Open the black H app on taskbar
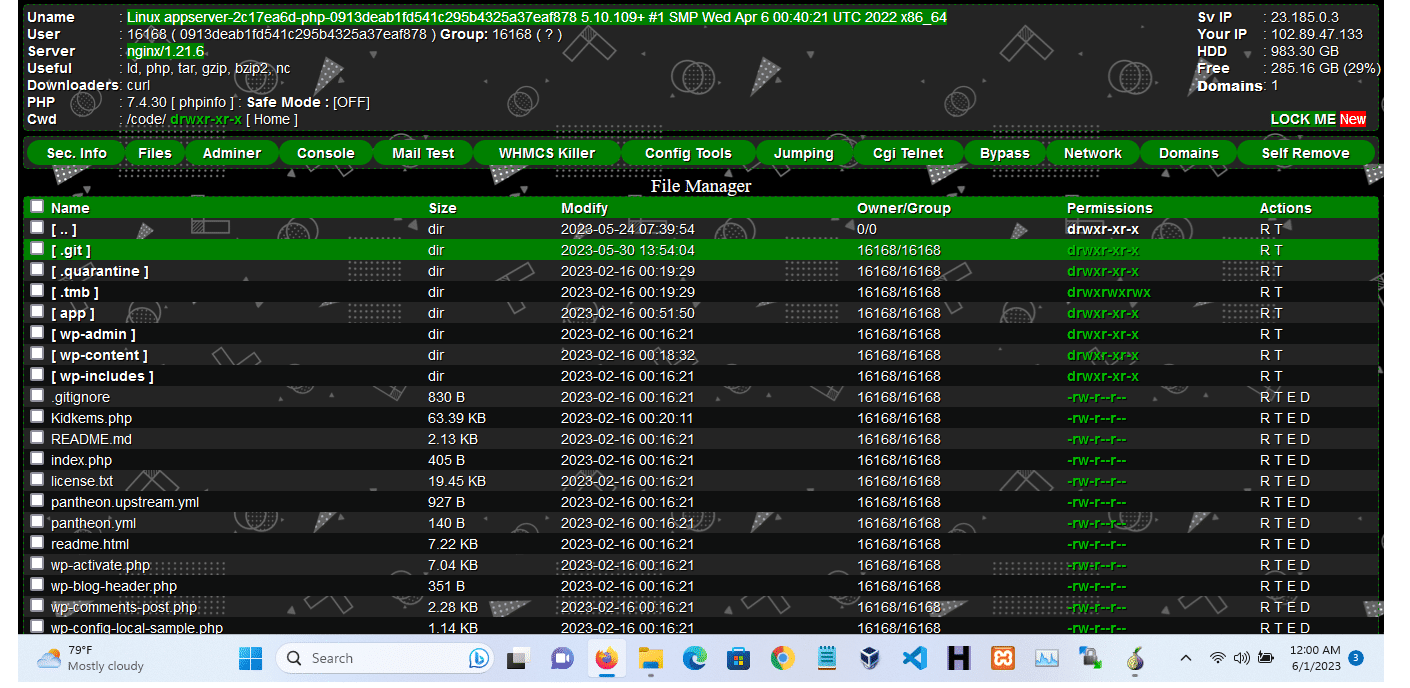The image size is (1410, 688). (x=959, y=658)
